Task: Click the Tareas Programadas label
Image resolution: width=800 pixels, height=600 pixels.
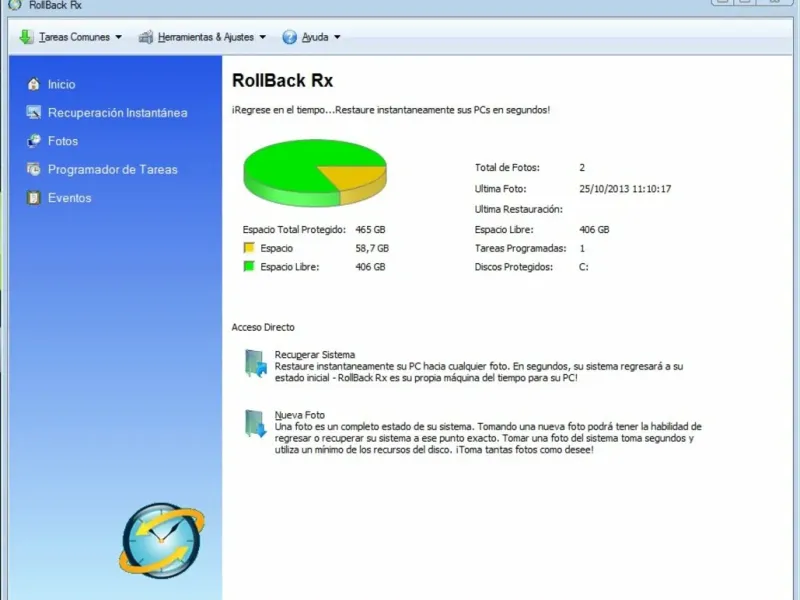Action: [x=520, y=248]
